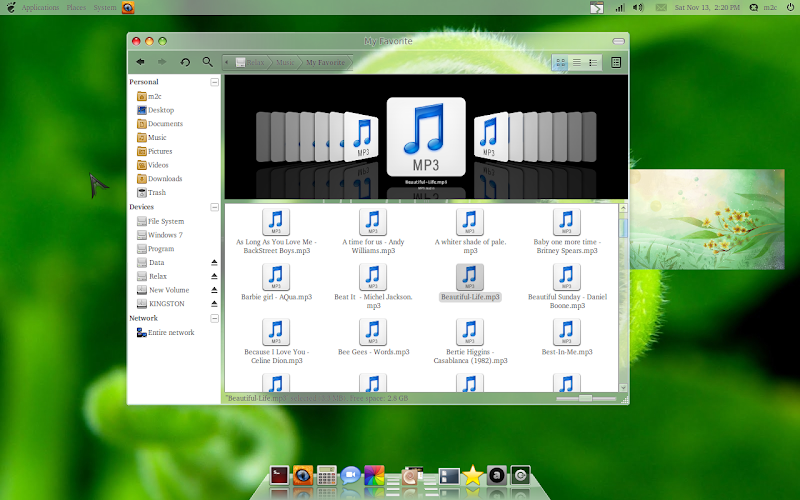Open the mail envelope indicator
Image resolution: width=800 pixels, height=500 pixels.
661,7
